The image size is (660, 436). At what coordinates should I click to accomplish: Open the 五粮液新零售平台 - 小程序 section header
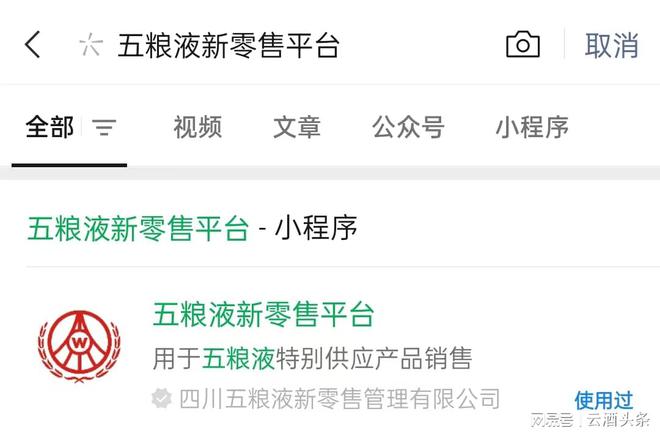(192, 229)
